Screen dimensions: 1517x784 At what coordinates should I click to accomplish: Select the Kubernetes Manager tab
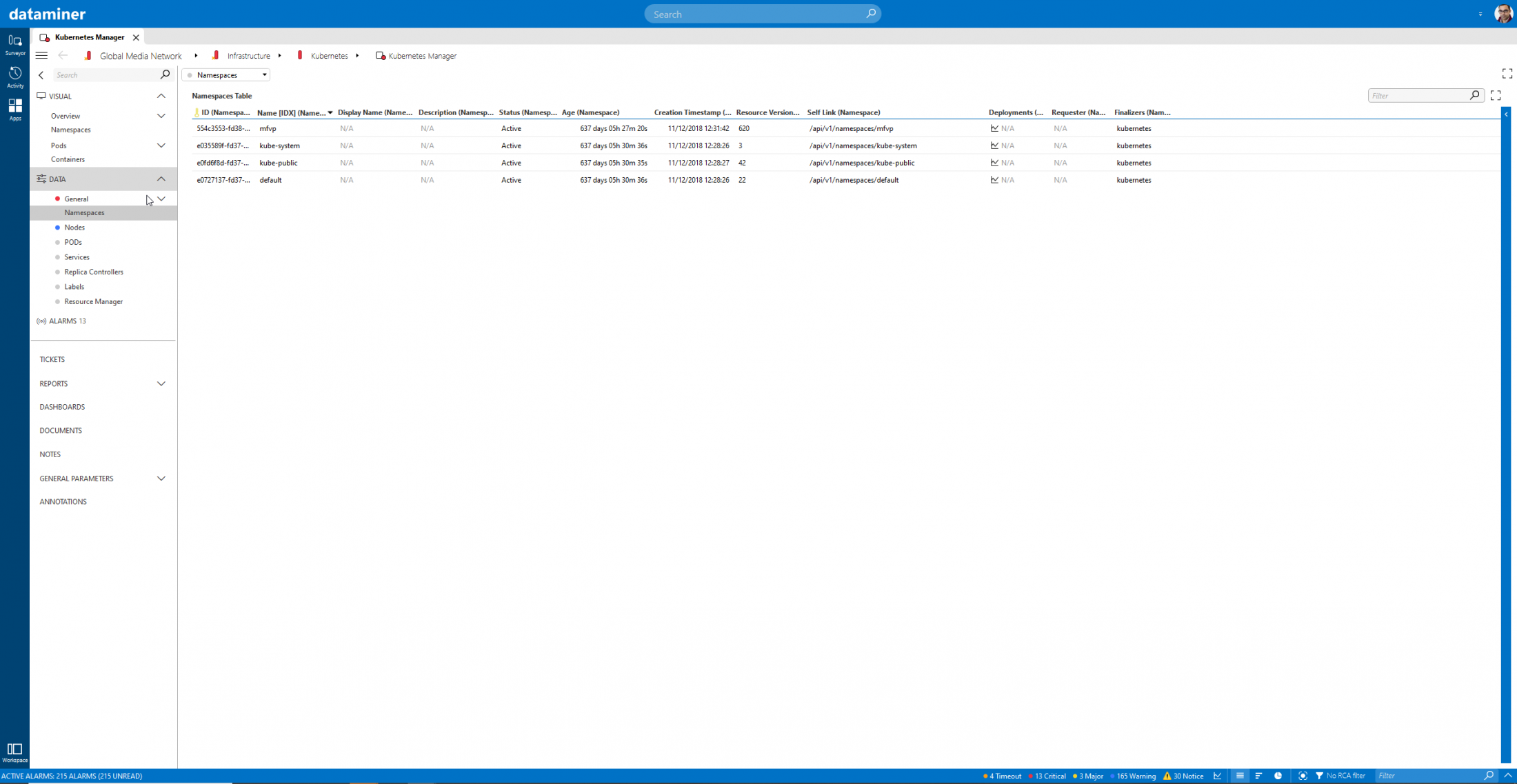tap(90, 37)
